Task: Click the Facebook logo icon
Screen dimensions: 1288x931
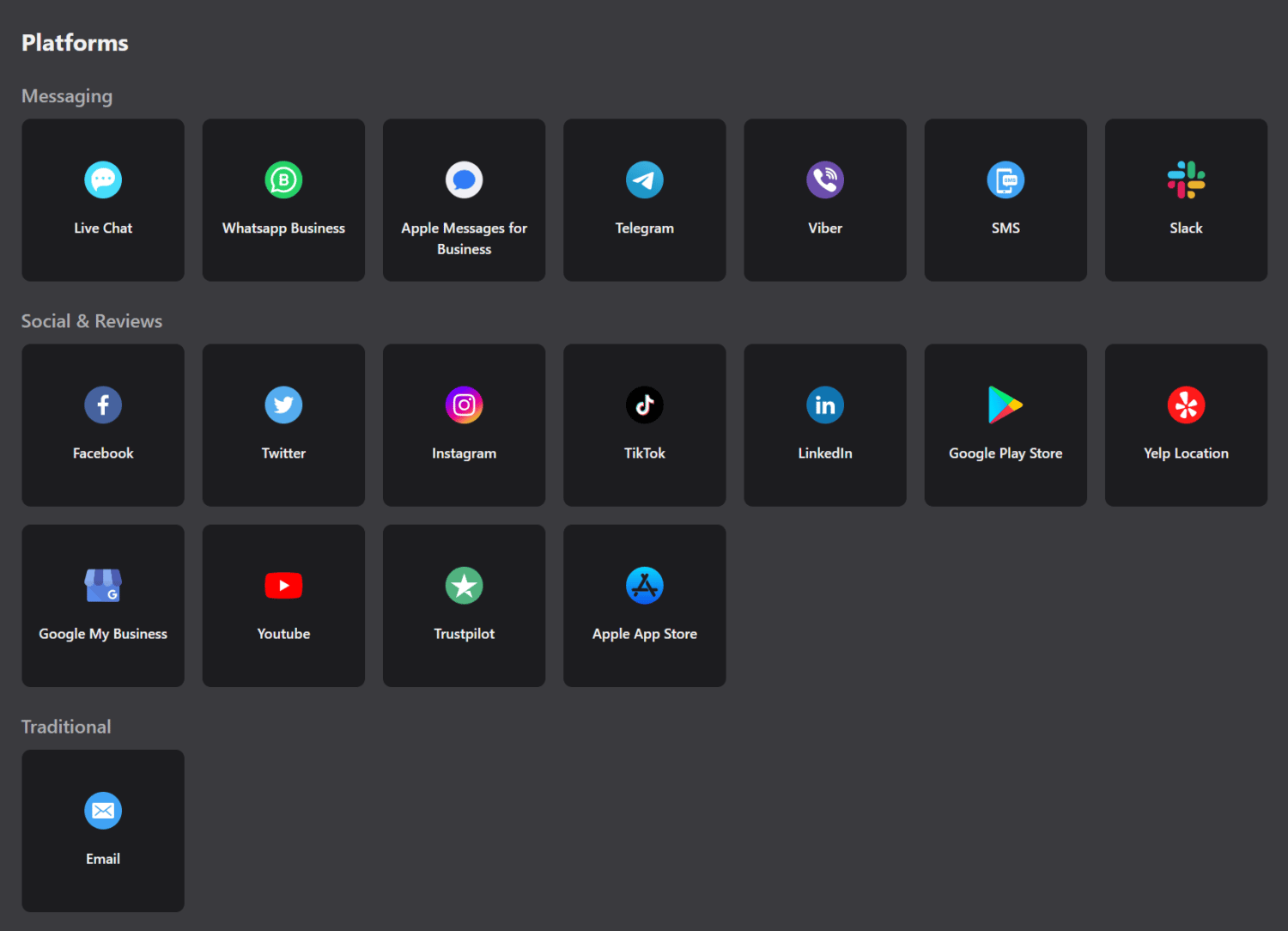Action: coord(103,405)
